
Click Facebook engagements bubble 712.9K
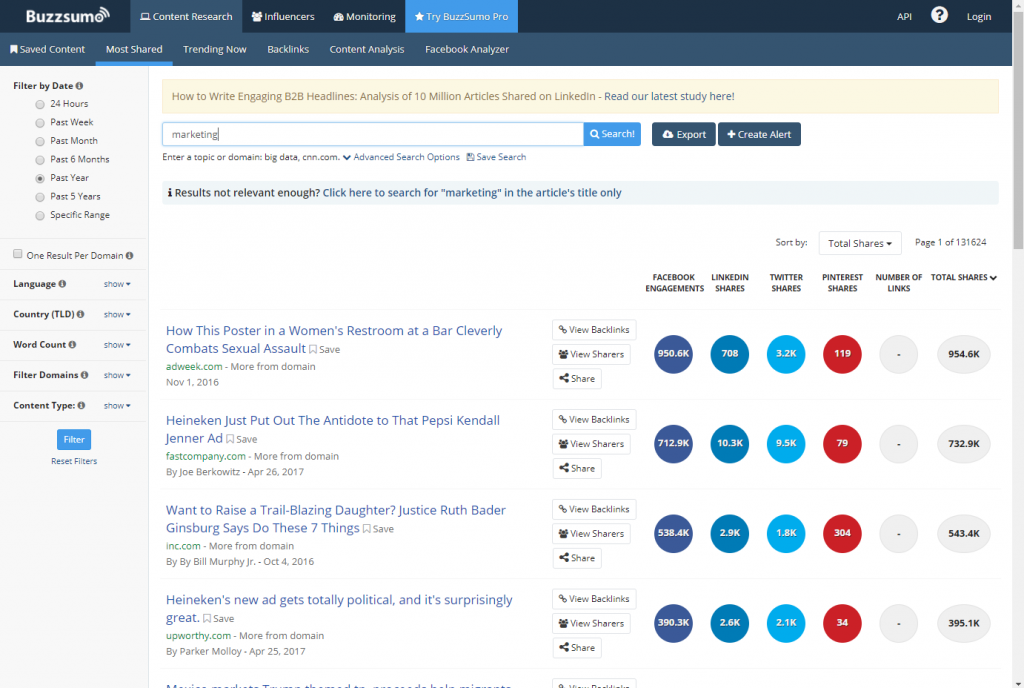[673, 443]
